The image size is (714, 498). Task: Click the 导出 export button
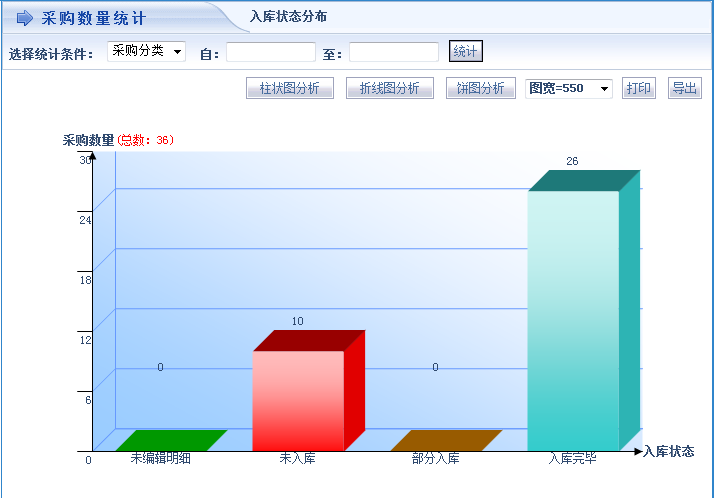pos(685,88)
